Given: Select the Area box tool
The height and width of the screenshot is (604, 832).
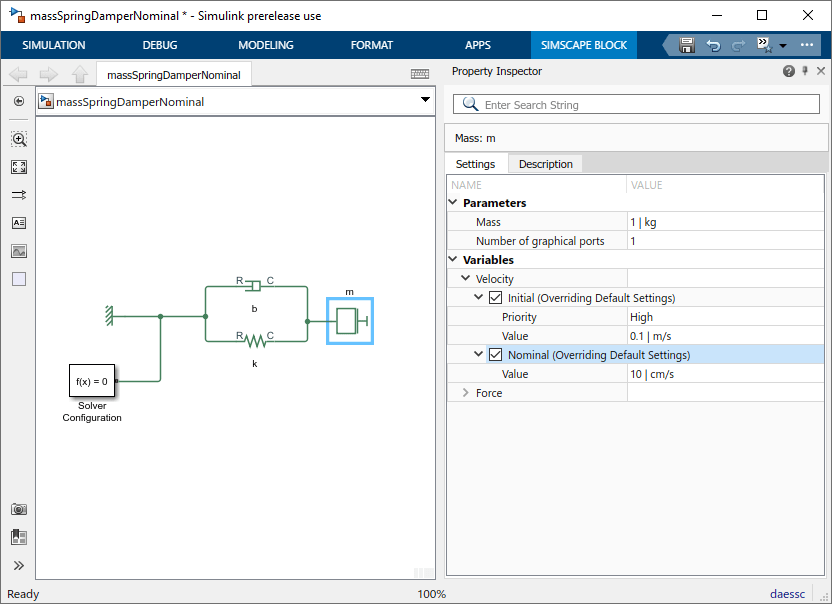Looking at the screenshot, I should point(19,279).
